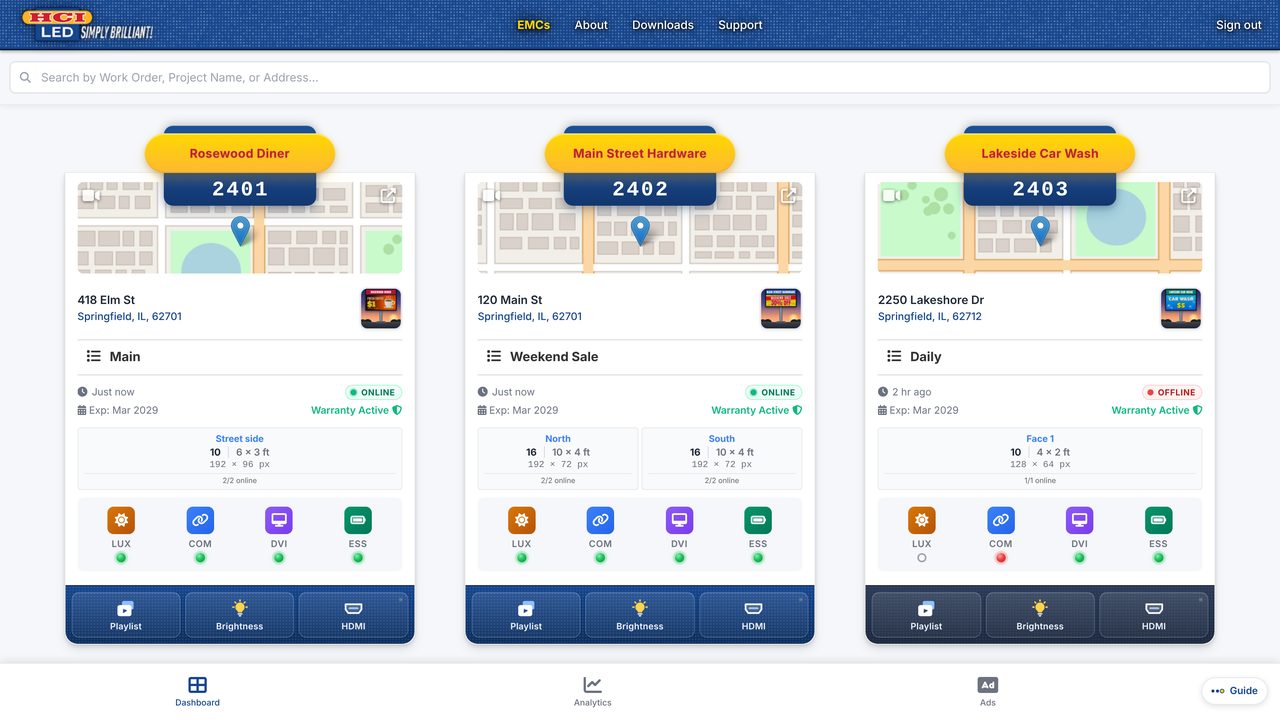Select the EMCs nav item

click(x=533, y=25)
